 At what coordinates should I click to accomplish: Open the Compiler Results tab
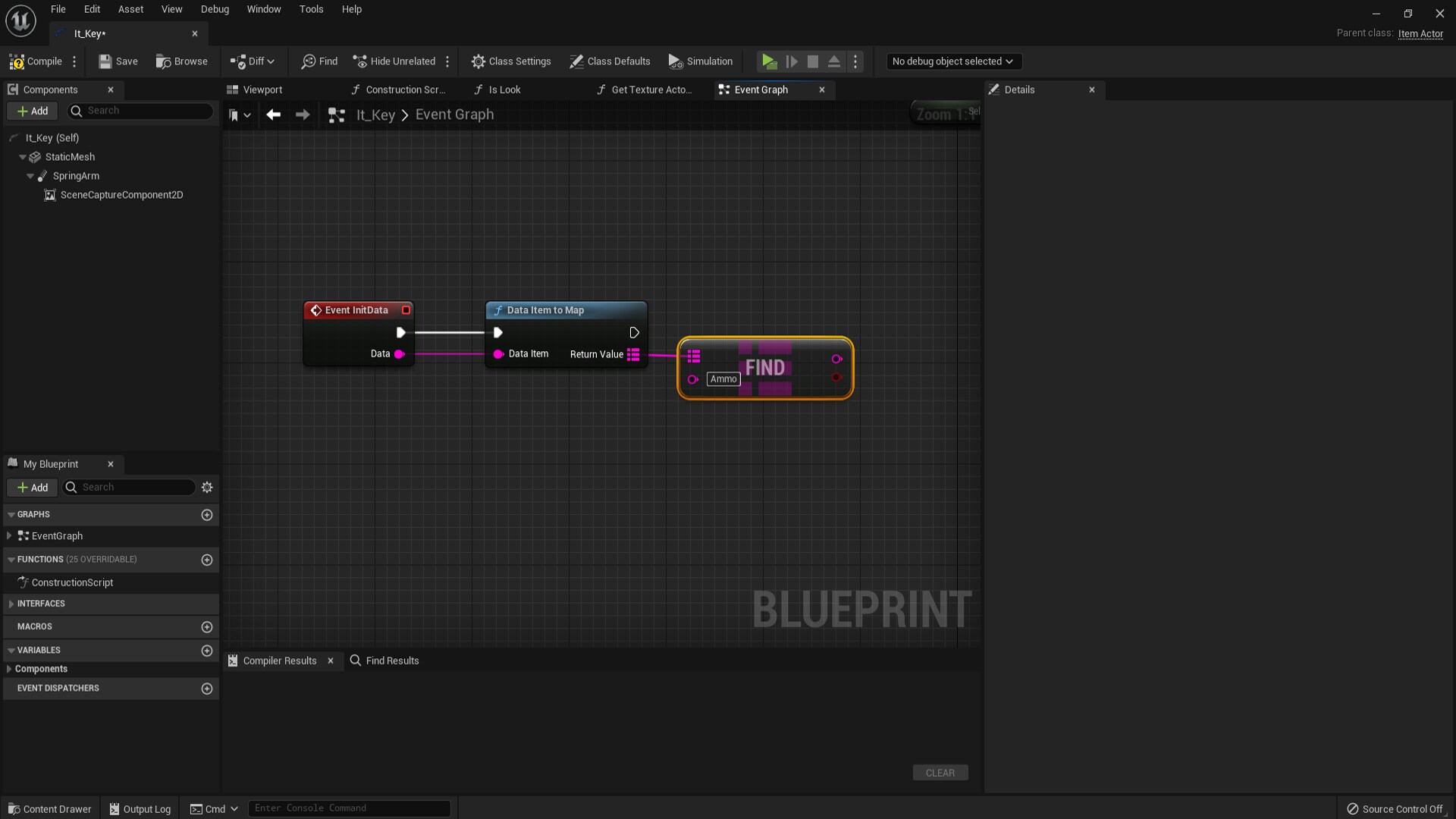[279, 661]
